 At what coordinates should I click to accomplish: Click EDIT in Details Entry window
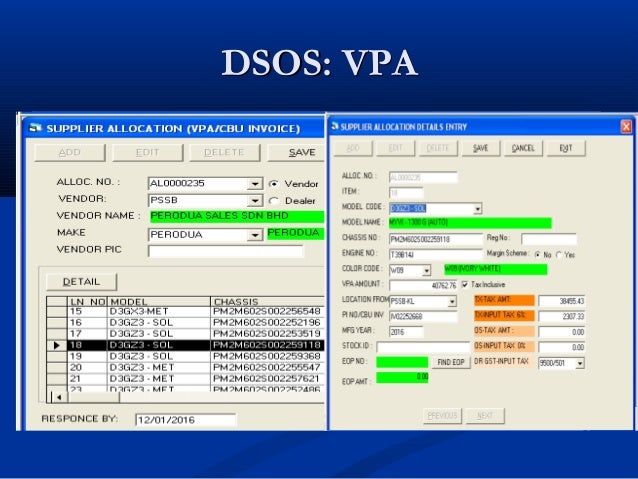395,148
